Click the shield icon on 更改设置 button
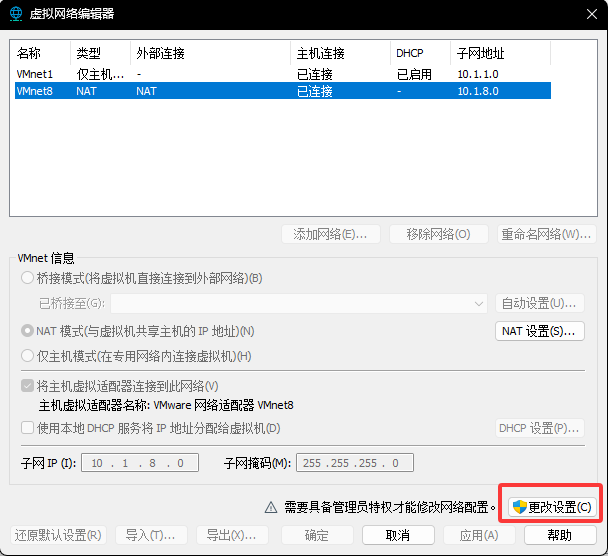Viewport: 609px width, 557px height. click(519, 507)
